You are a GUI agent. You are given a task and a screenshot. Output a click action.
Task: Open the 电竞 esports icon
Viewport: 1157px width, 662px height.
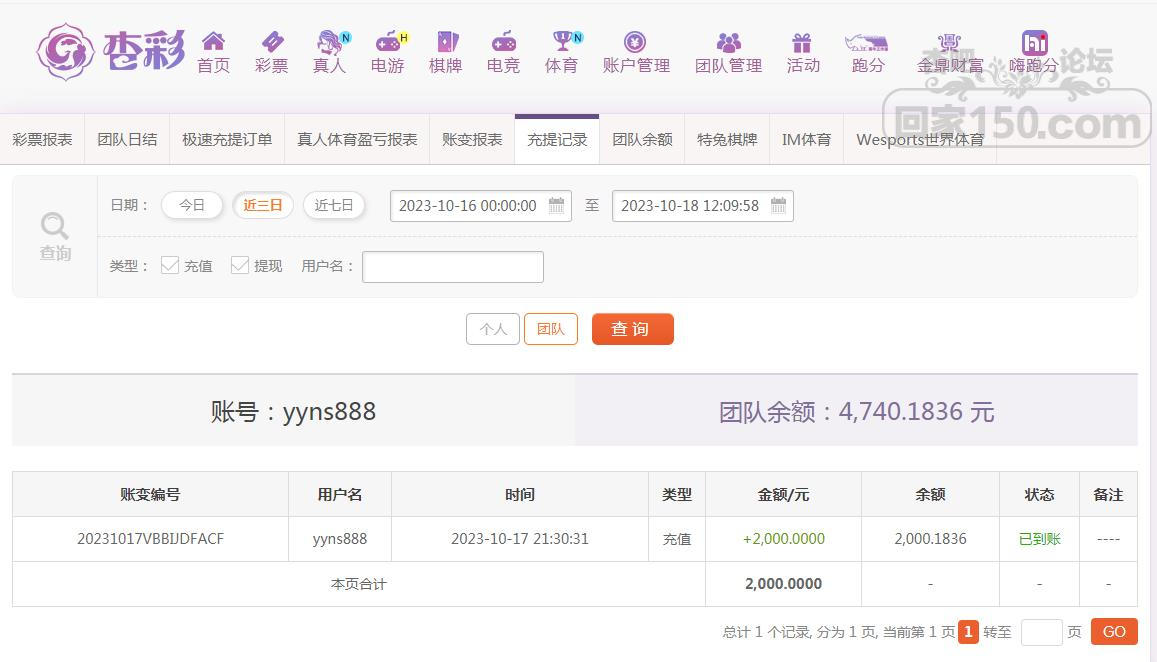click(x=503, y=41)
